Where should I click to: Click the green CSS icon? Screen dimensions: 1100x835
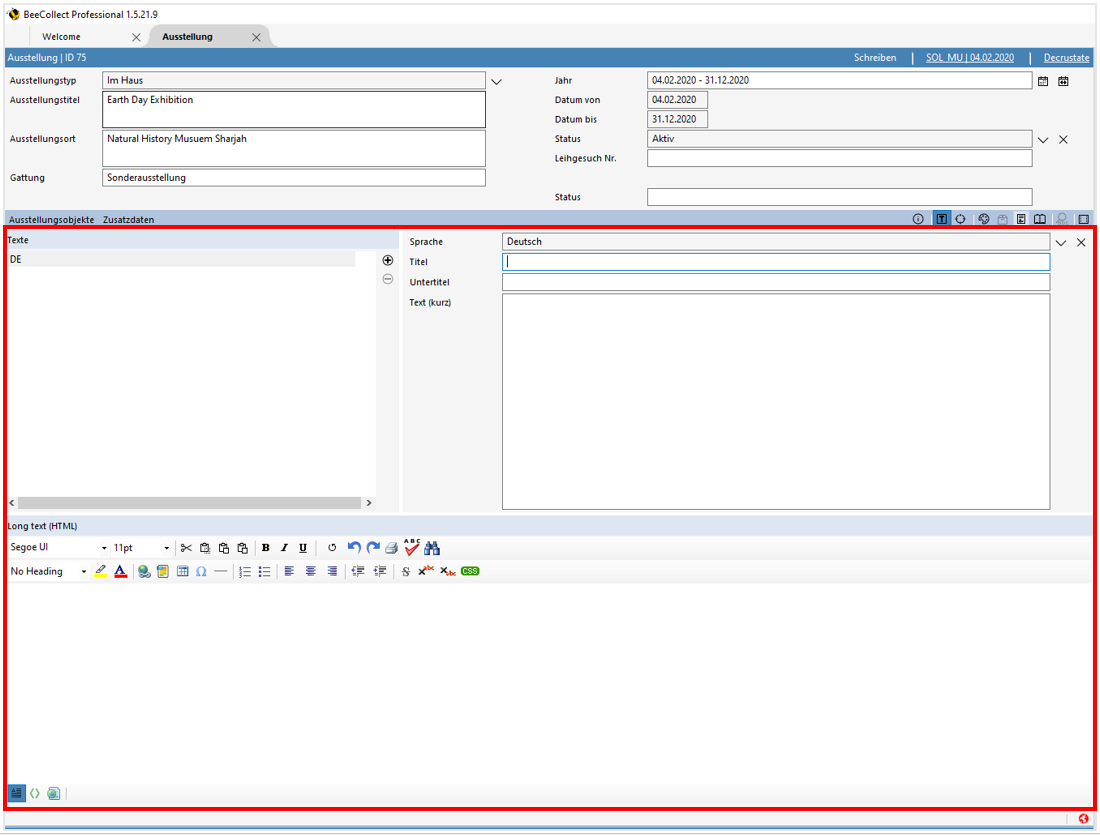[470, 571]
